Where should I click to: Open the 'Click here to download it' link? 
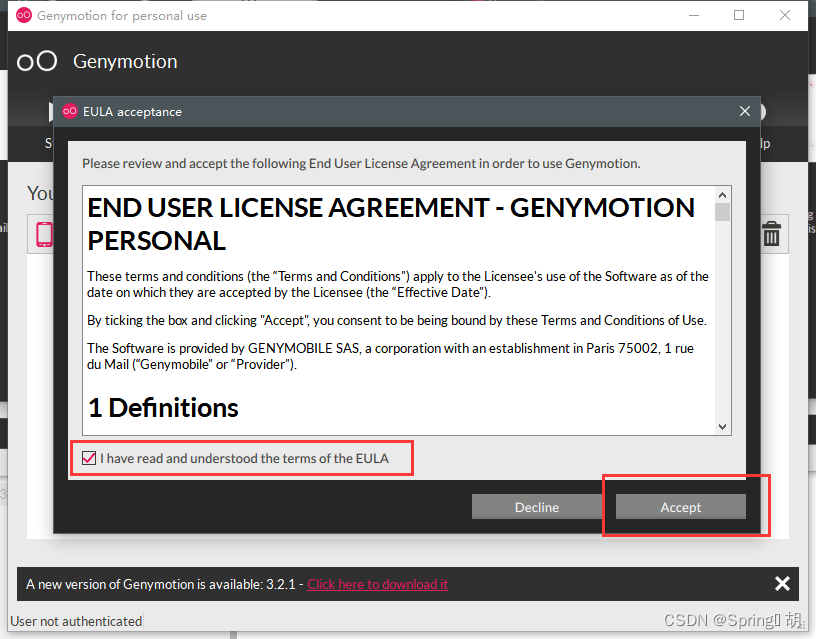coord(377,584)
